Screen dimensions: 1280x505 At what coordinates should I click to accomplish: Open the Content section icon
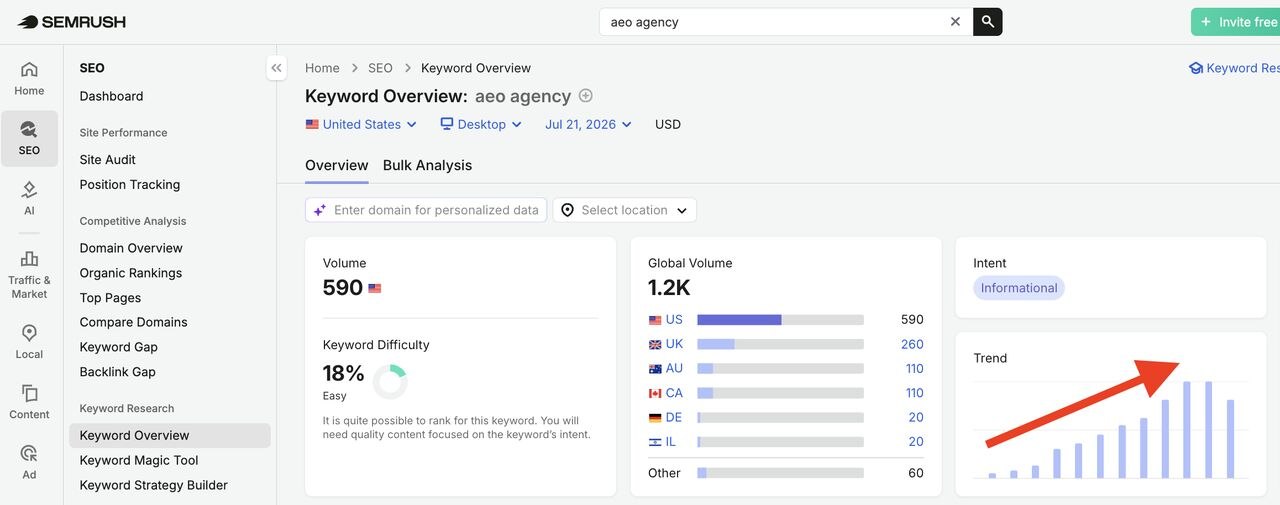pos(29,402)
